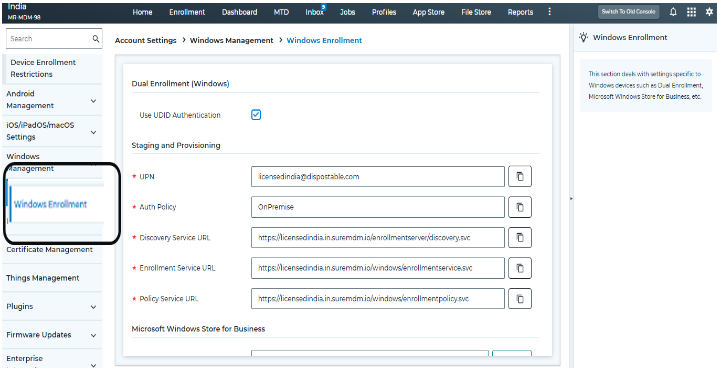
Task: Expand Firmware Updates section
Action: [x=93, y=335]
